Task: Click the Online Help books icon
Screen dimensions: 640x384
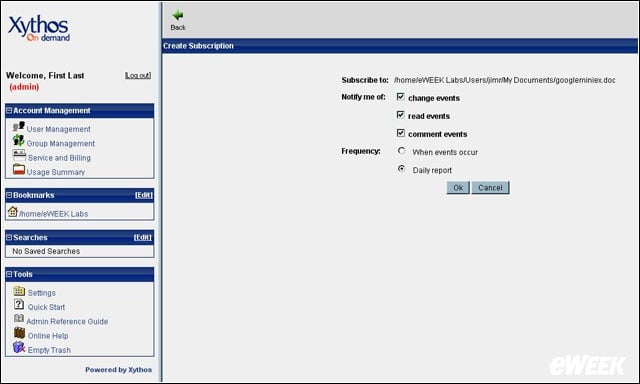Action: pyautogui.click(x=19, y=333)
